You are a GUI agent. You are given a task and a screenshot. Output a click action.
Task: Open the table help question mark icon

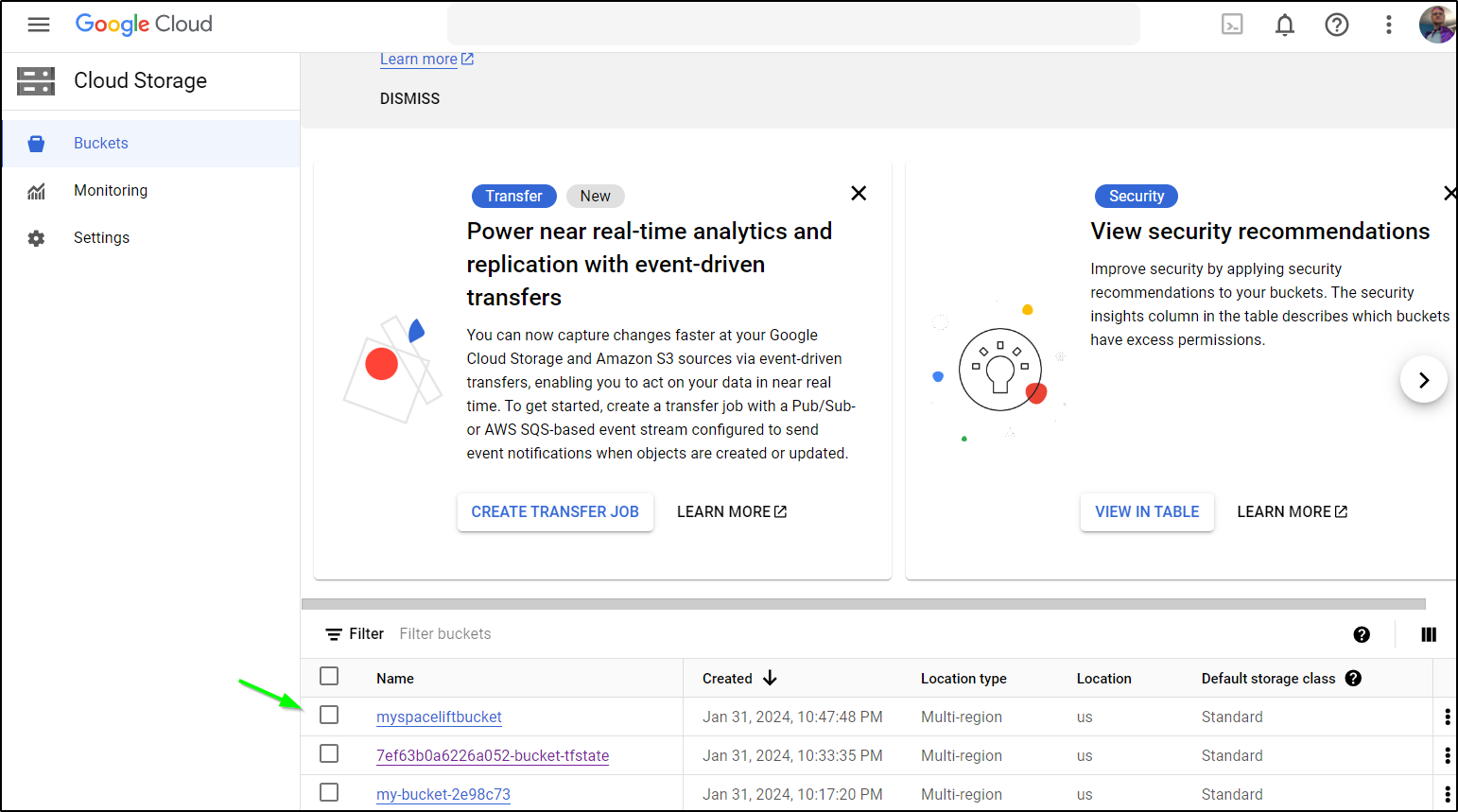tap(1362, 634)
